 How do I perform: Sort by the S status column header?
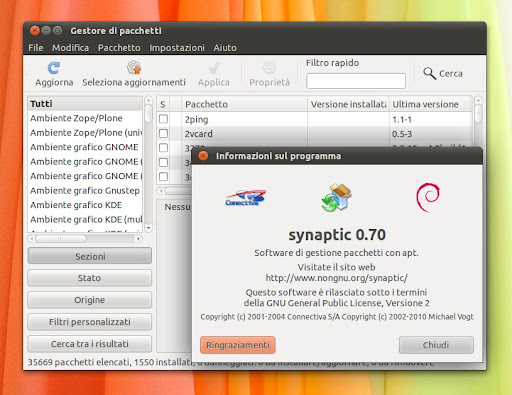(163, 104)
